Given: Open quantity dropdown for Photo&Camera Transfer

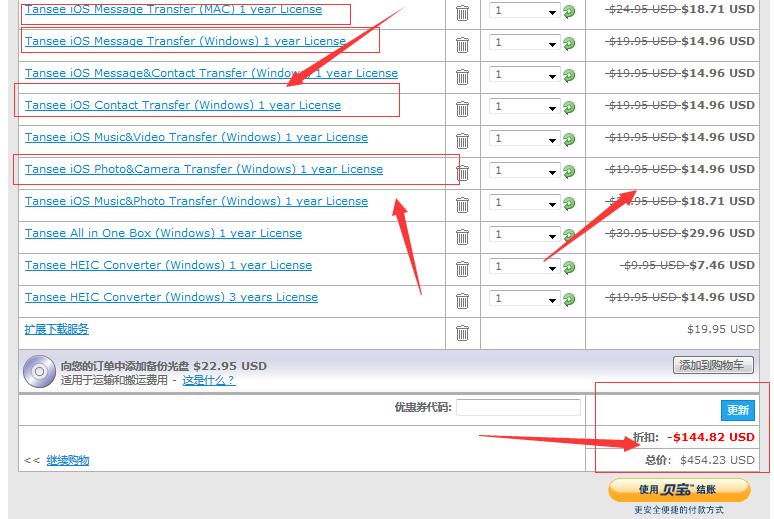Looking at the screenshot, I should pos(525,170).
